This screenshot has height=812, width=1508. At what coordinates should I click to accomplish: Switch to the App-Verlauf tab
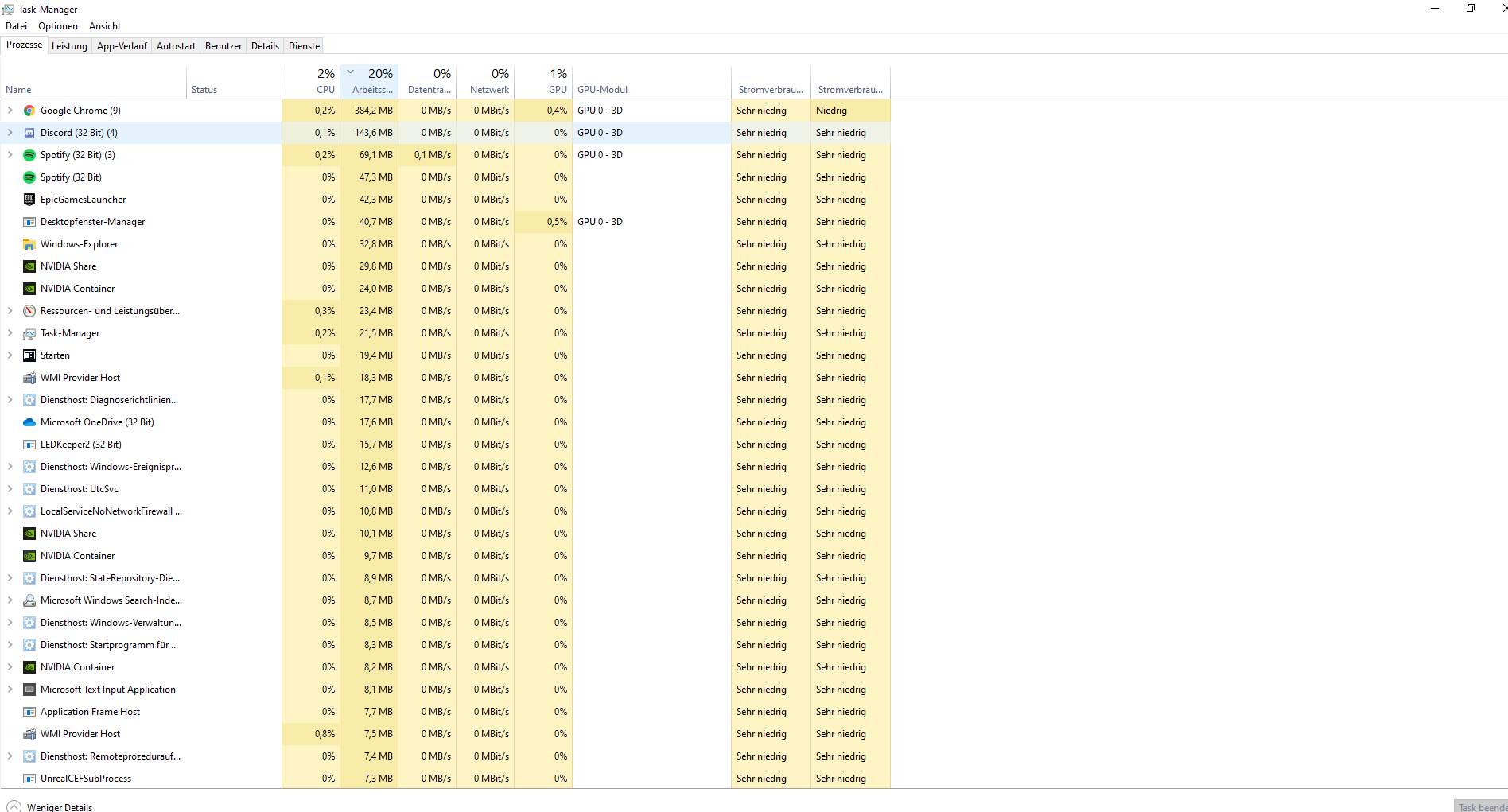coord(122,46)
